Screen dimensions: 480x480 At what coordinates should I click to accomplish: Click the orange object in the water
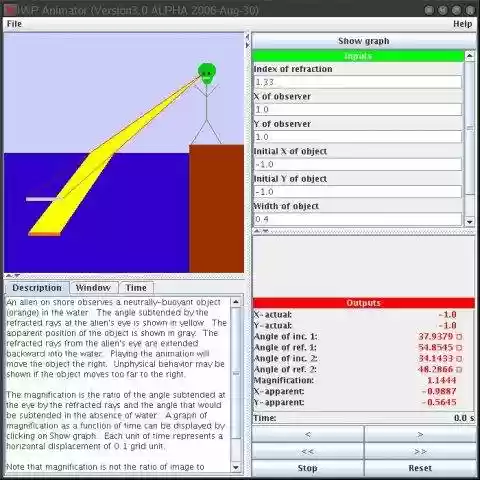[44, 235]
